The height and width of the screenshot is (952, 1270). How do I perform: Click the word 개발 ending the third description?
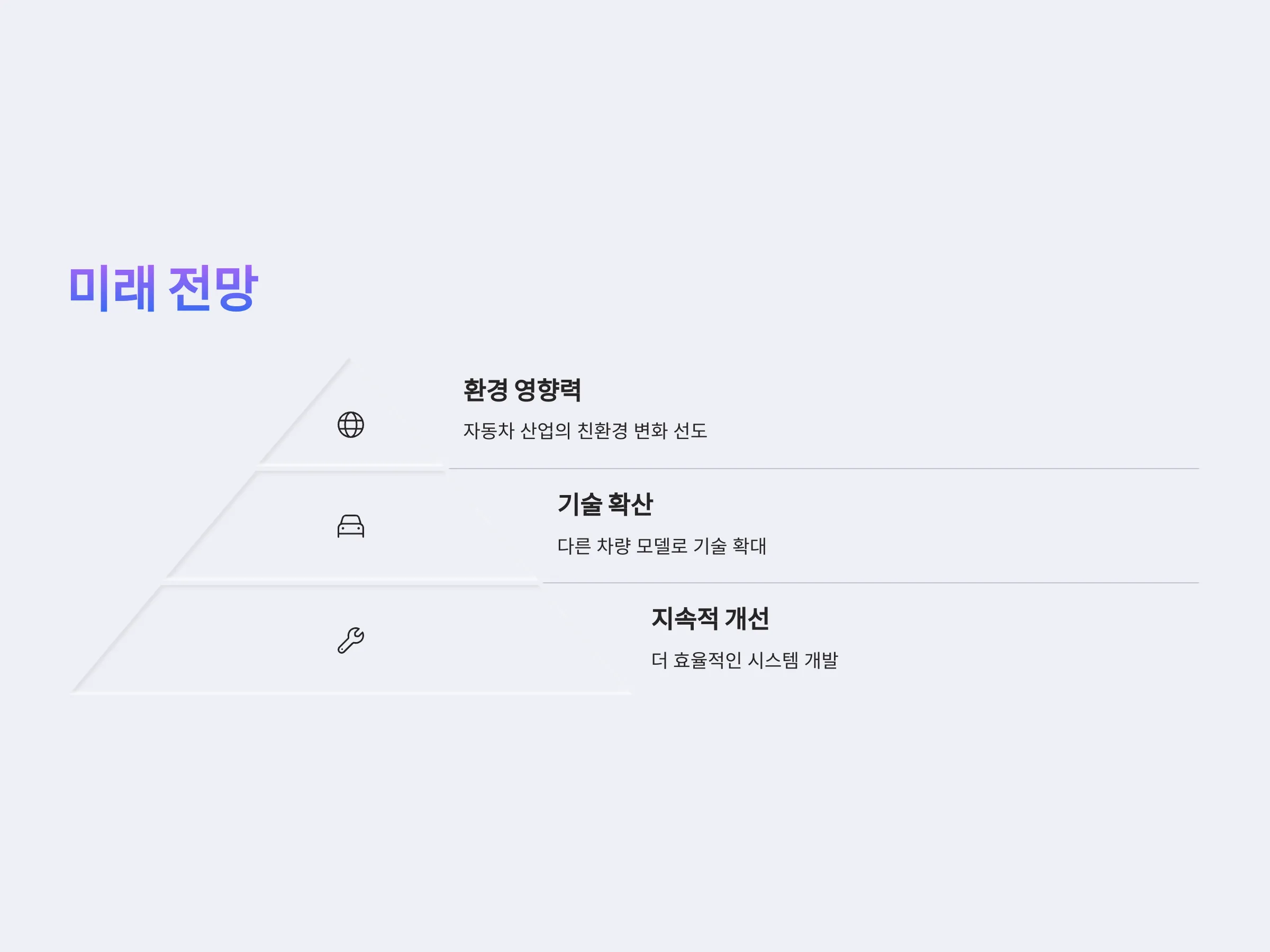point(822,660)
